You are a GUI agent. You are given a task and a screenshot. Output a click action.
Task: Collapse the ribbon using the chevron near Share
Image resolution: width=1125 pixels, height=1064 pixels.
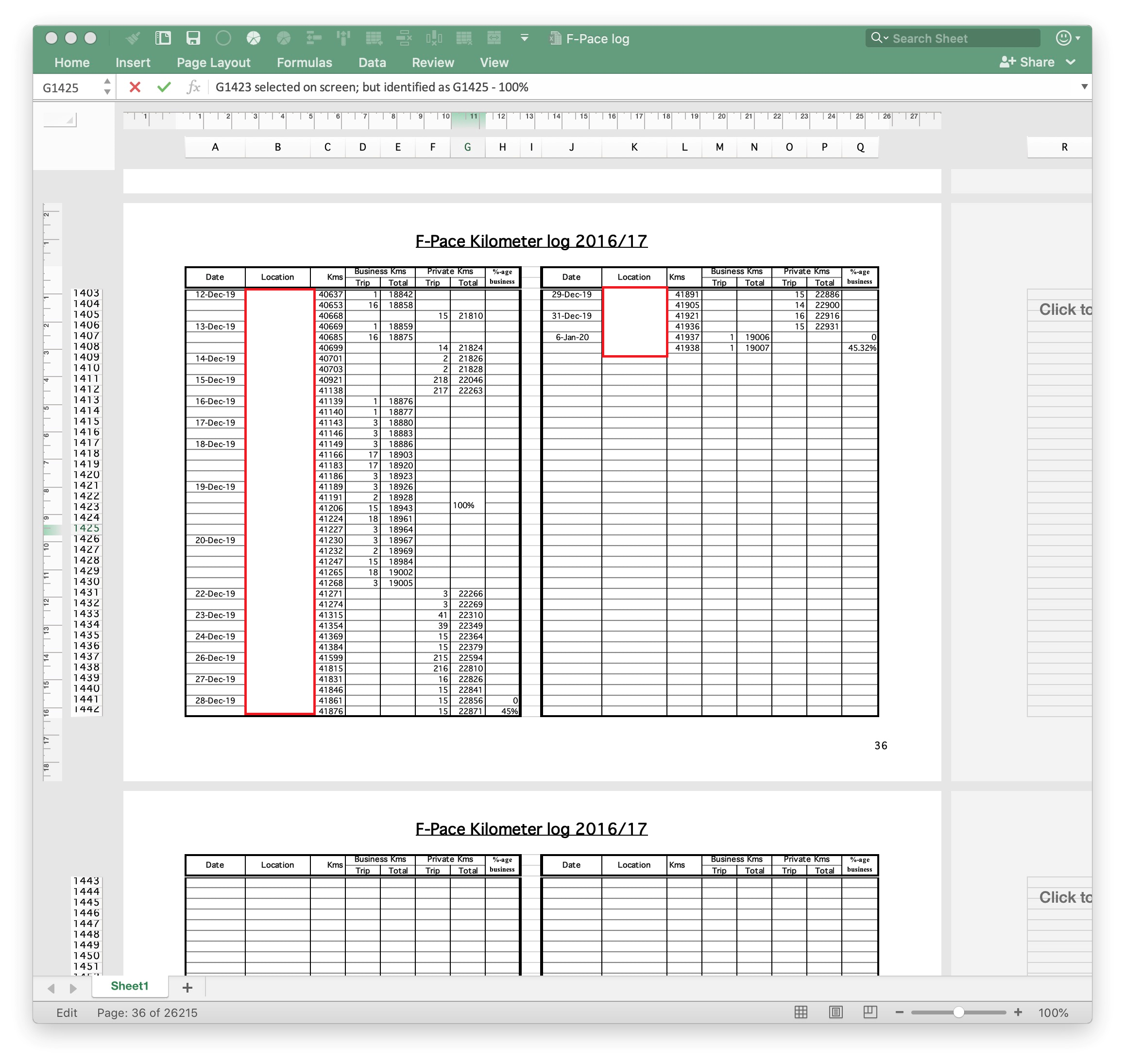(1071, 62)
